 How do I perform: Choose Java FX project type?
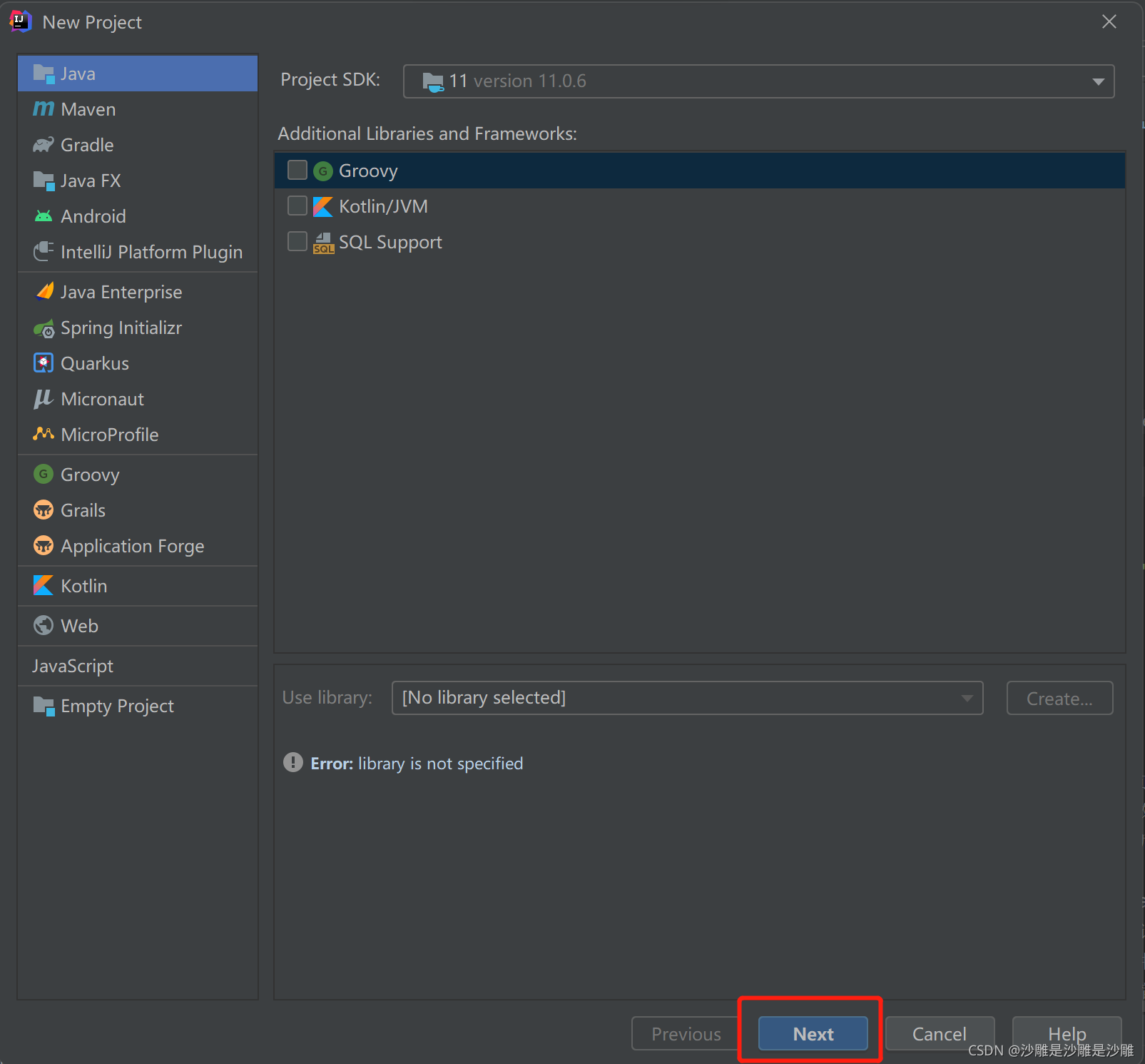[x=138, y=181]
